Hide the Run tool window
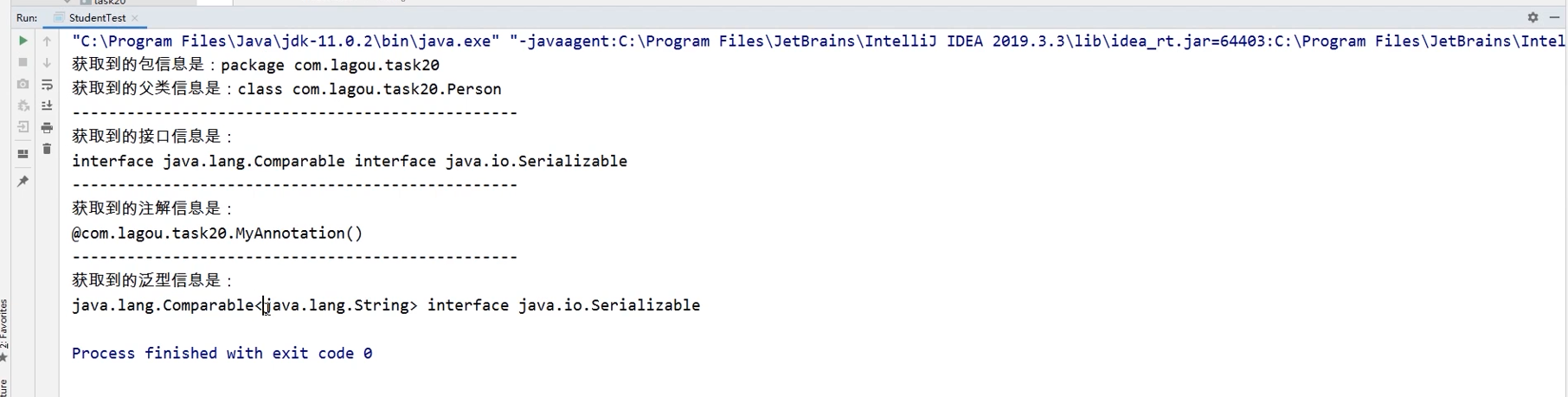 pyautogui.click(x=1554, y=17)
